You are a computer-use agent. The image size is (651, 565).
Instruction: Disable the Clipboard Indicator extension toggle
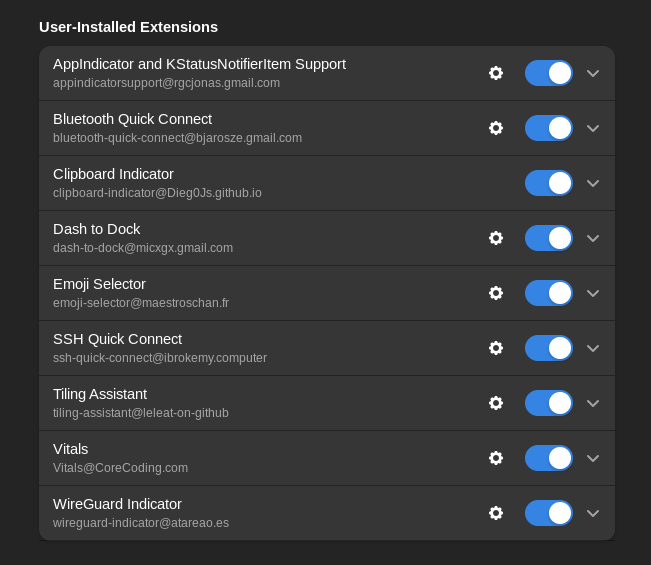pos(549,183)
